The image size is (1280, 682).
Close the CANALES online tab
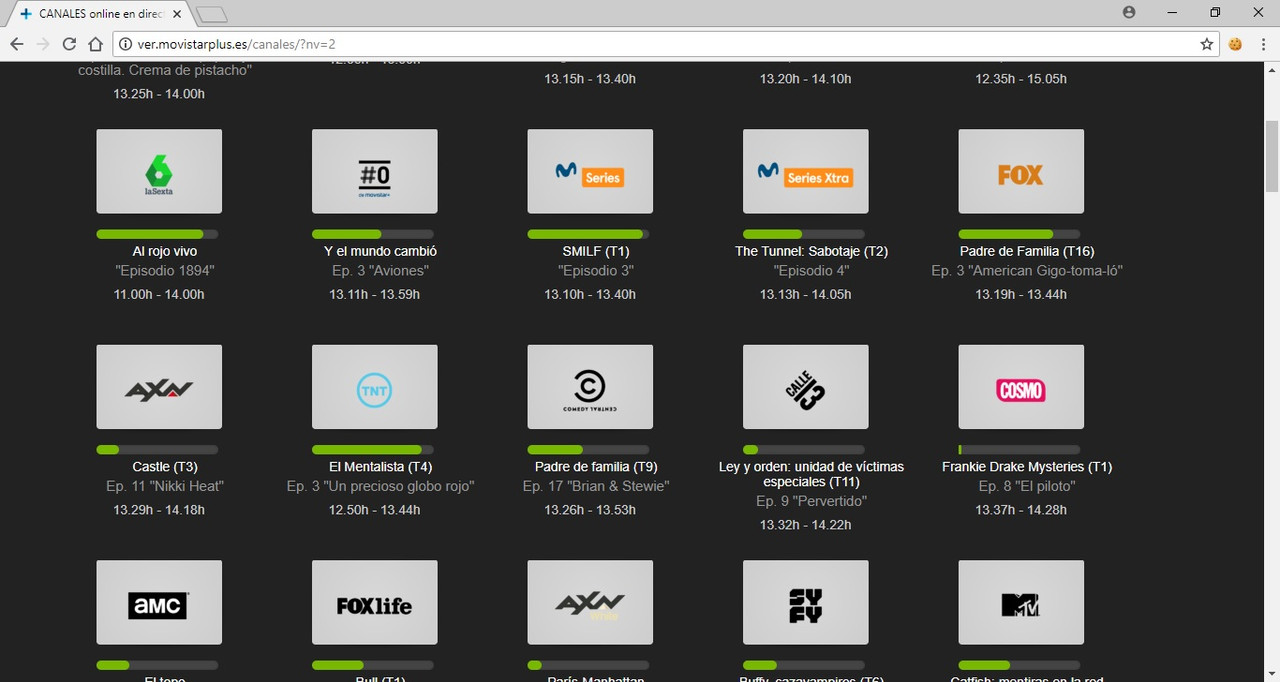tap(177, 14)
